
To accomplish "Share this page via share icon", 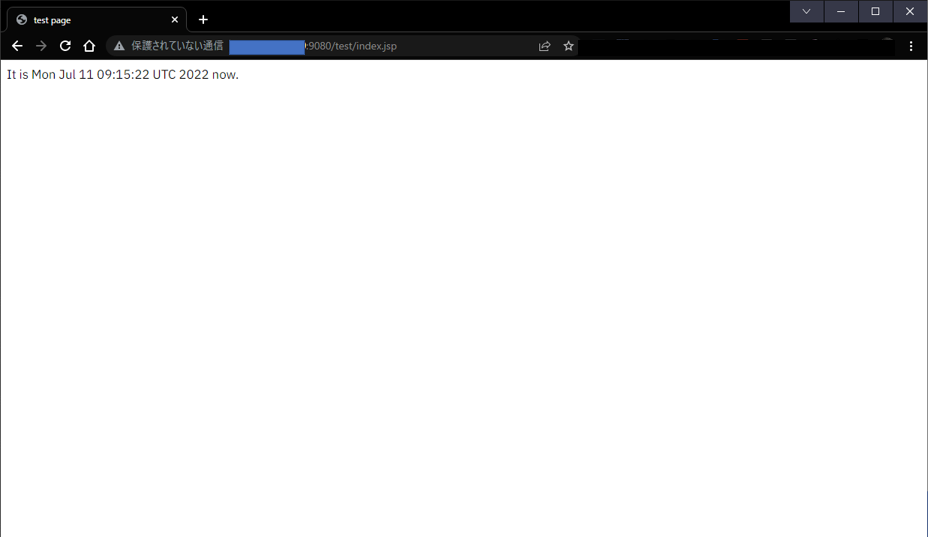I will [x=544, y=46].
